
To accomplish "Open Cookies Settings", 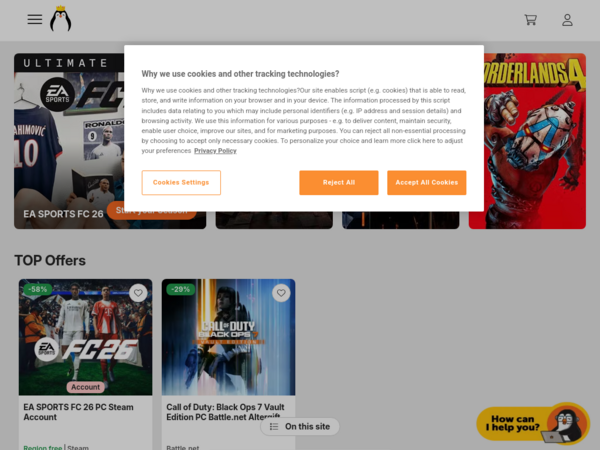I will 181,183.
